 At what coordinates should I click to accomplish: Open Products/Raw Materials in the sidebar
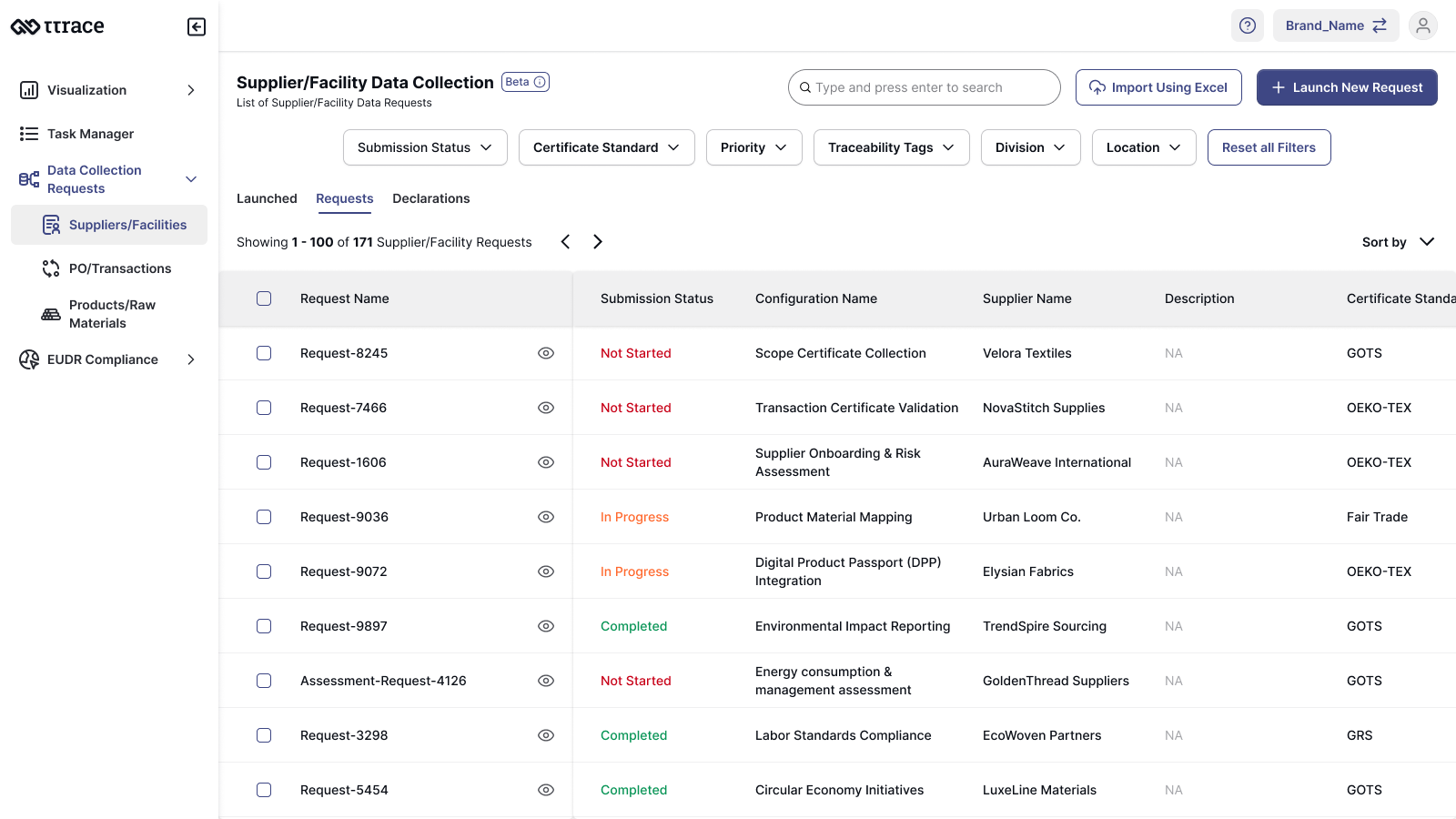pyautogui.click(x=109, y=314)
